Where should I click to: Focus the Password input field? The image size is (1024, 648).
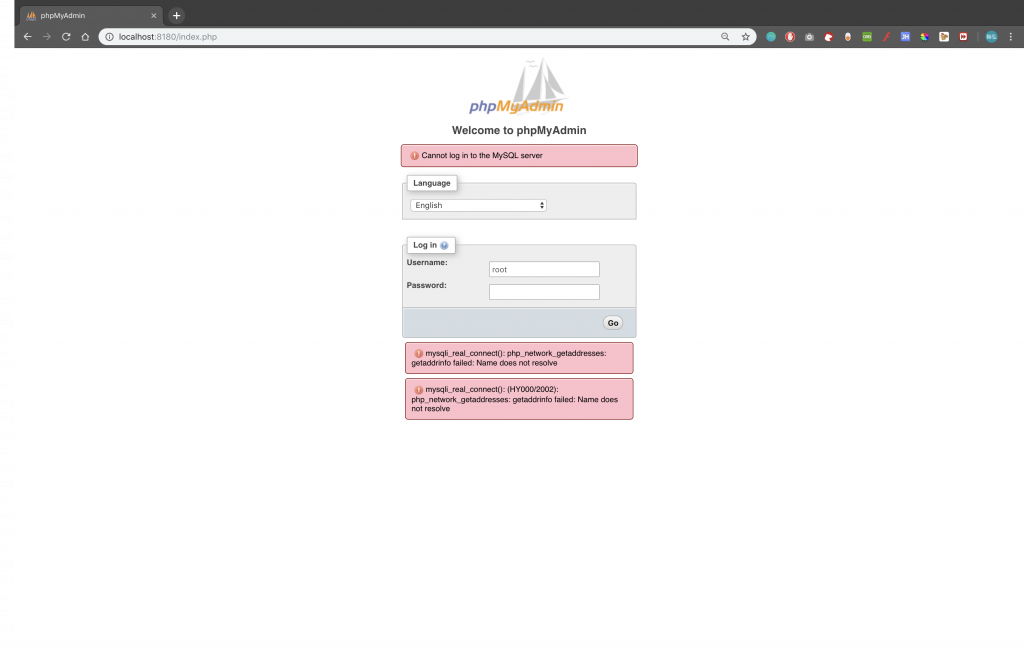tap(544, 292)
